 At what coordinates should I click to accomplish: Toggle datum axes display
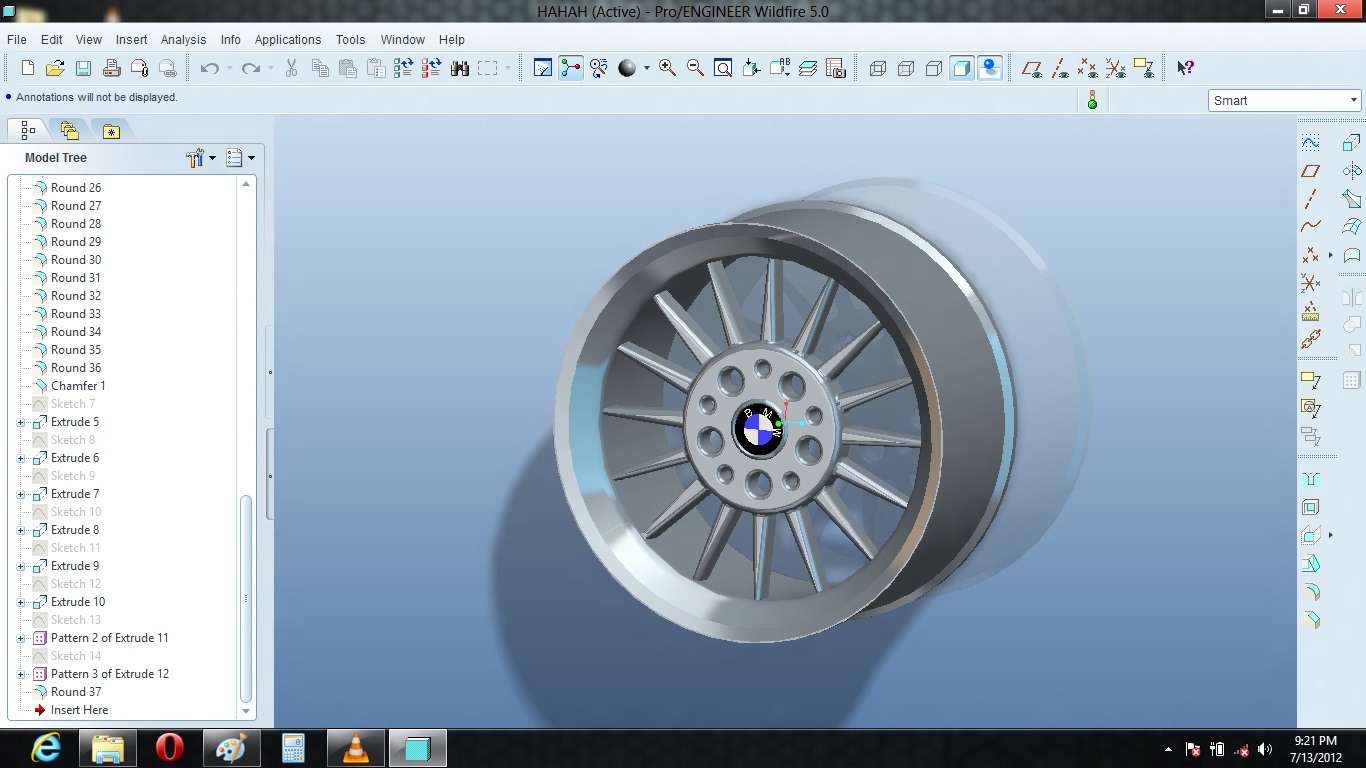(1060, 68)
